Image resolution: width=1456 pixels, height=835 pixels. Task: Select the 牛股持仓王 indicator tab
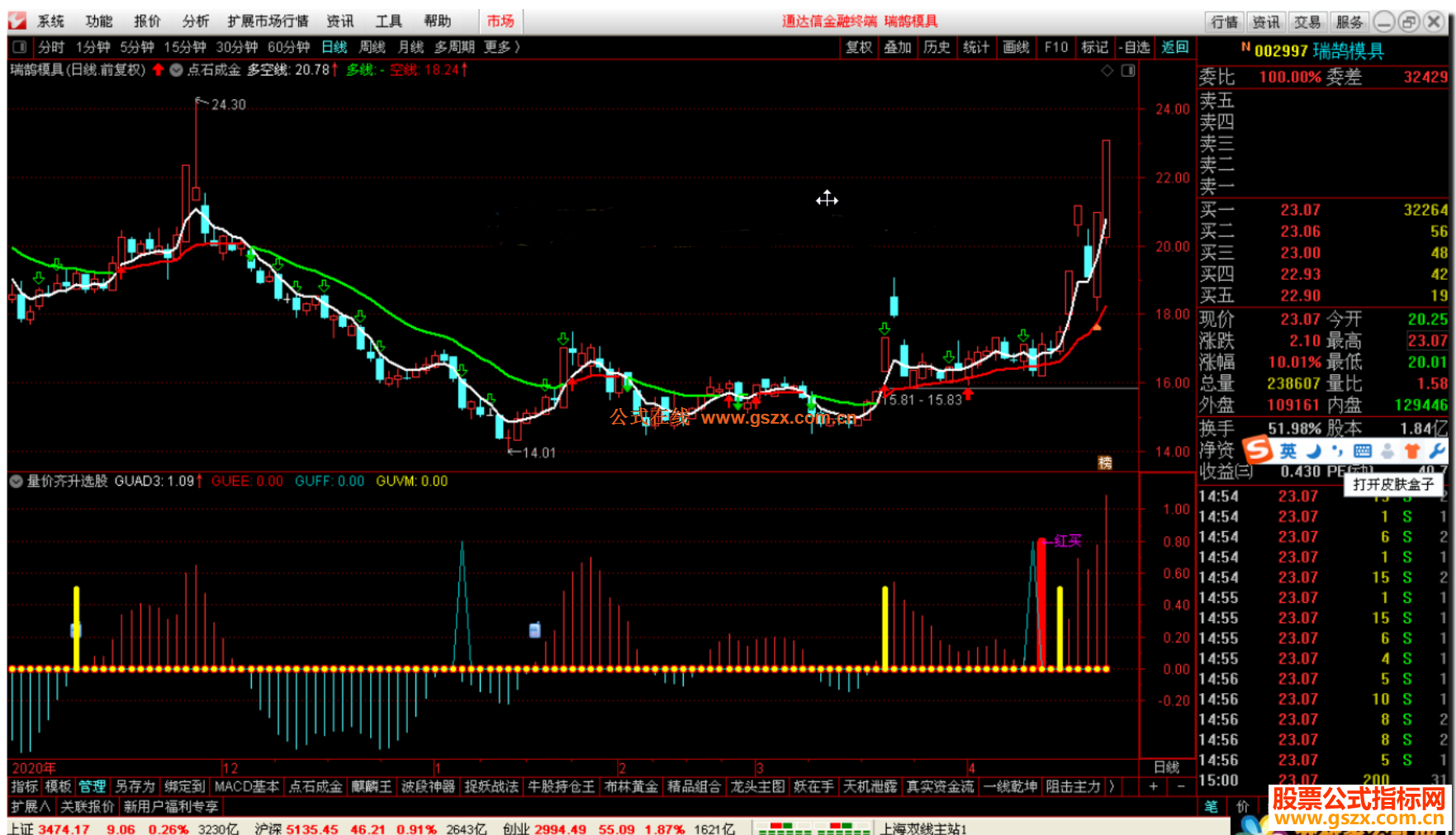click(x=562, y=786)
